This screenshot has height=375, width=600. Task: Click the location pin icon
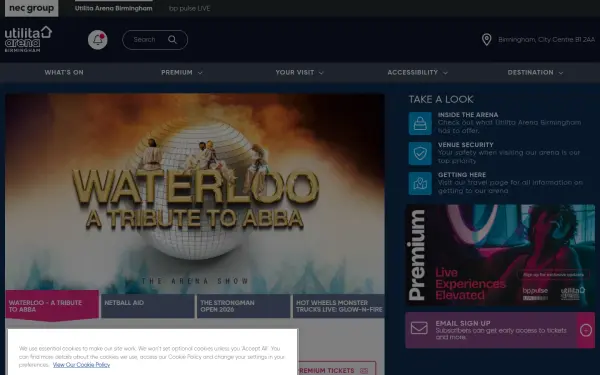click(486, 39)
